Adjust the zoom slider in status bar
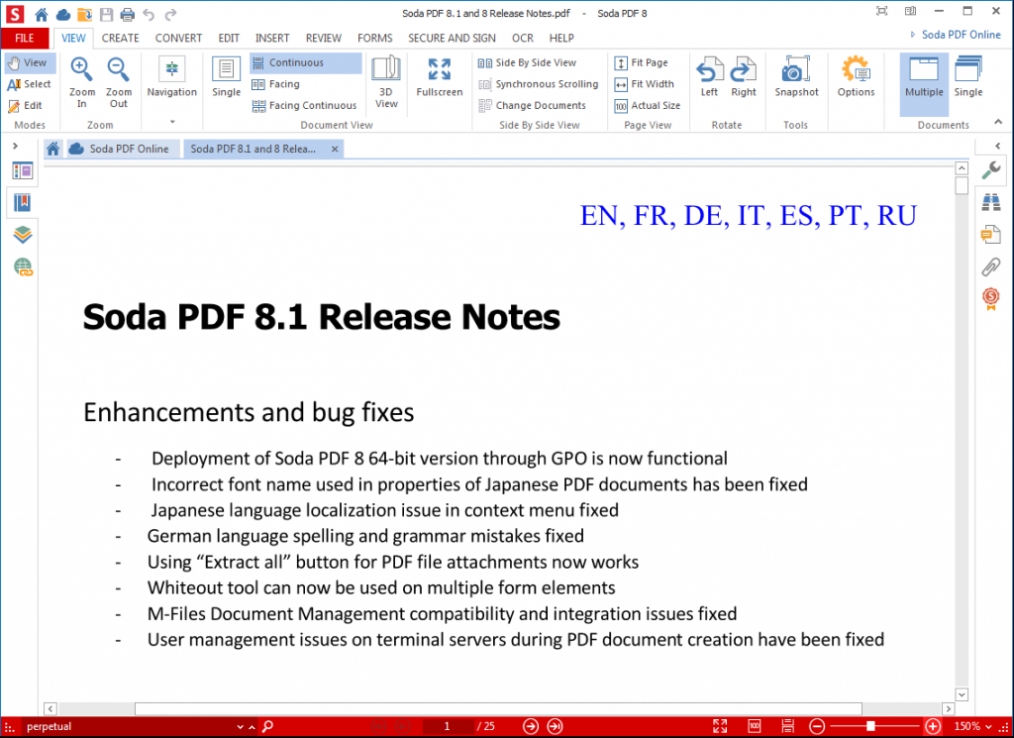Viewport: 1014px width, 738px height. click(871, 726)
